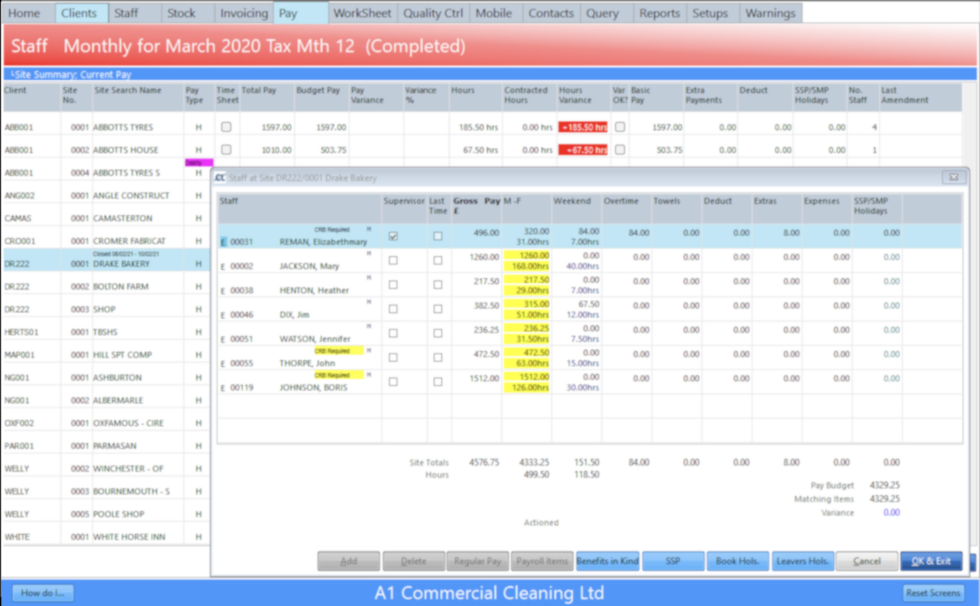The image size is (980, 606).
Task: Untick the Supervisor checkbox for REMAN, Elizabethmary
Action: click(393, 237)
